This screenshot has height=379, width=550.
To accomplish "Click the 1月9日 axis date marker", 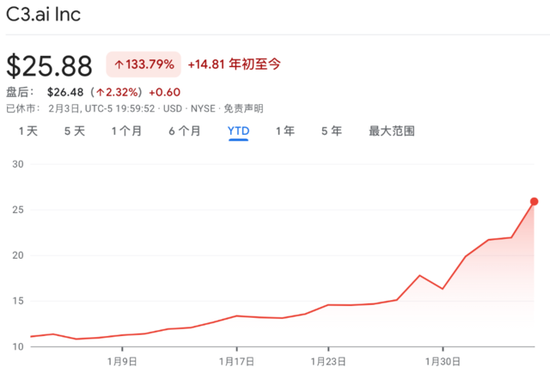I will coord(122,361).
